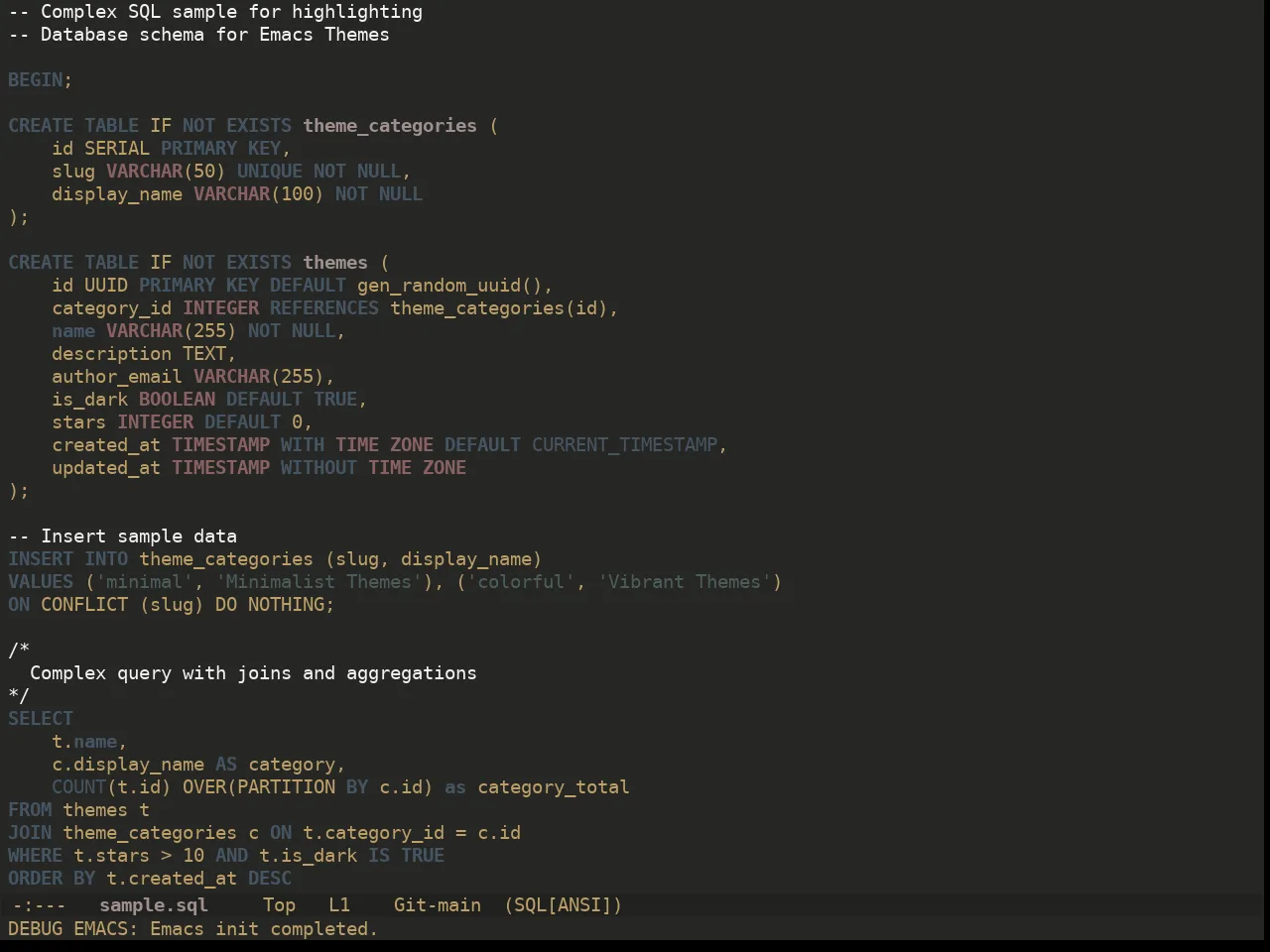Click the COUNT function

coord(79,786)
